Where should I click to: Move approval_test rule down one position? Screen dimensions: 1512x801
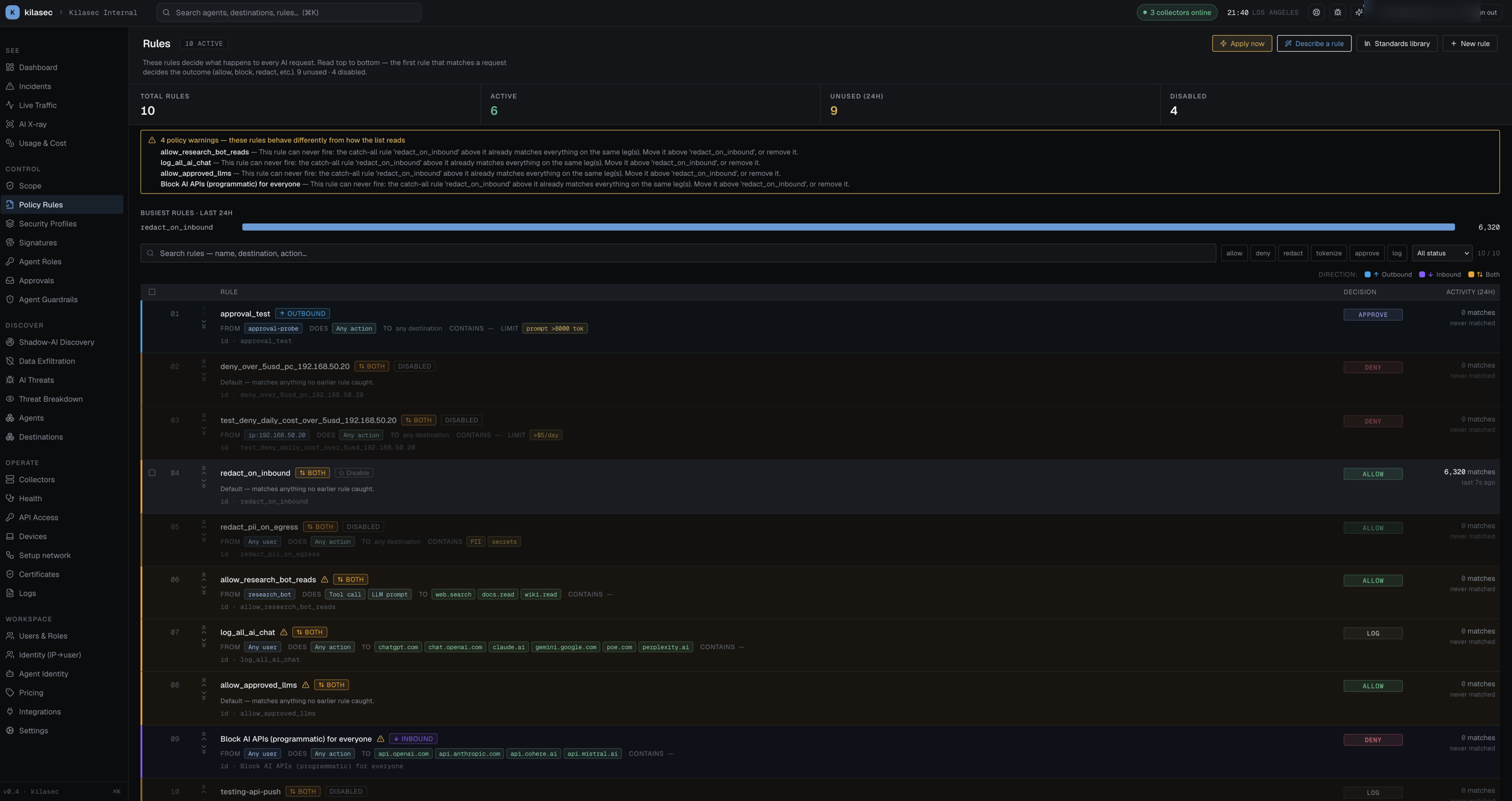point(203,321)
